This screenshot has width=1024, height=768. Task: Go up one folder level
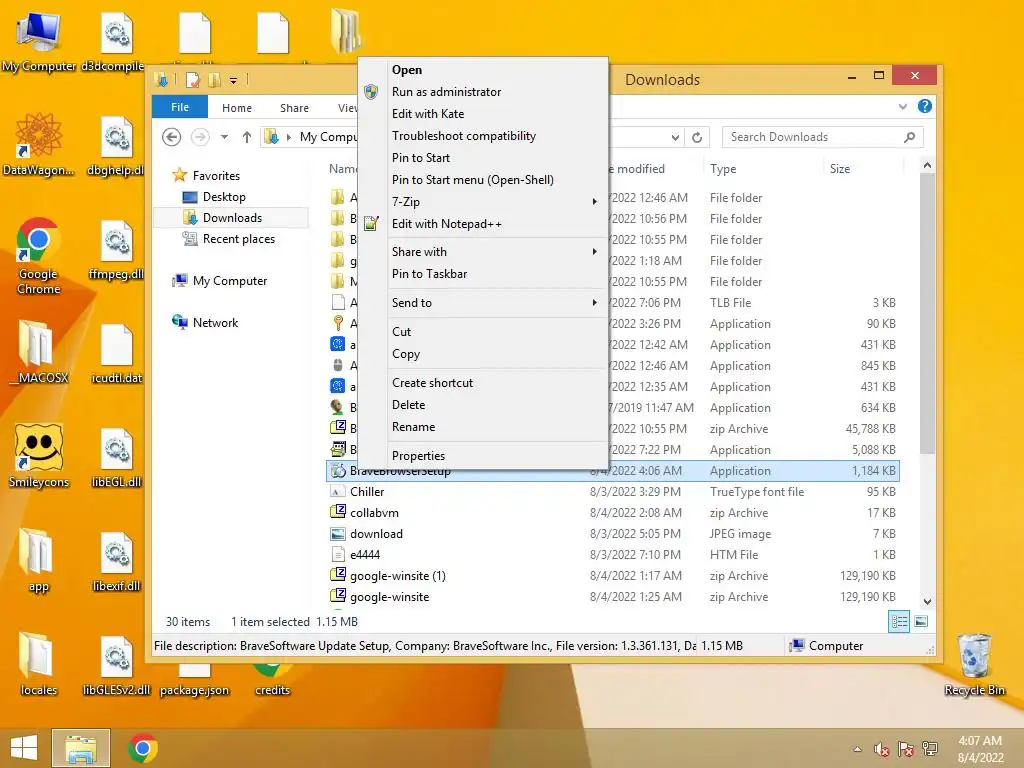click(x=247, y=137)
